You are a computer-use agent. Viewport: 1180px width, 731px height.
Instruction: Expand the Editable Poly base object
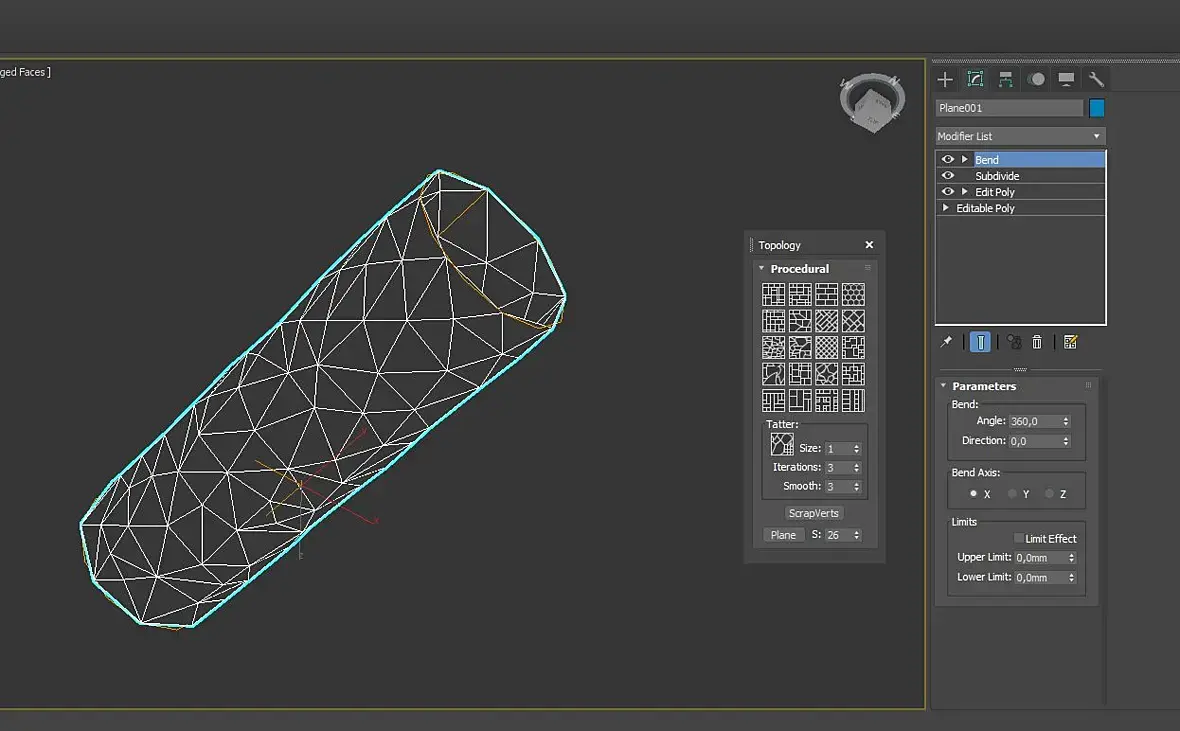(946, 208)
